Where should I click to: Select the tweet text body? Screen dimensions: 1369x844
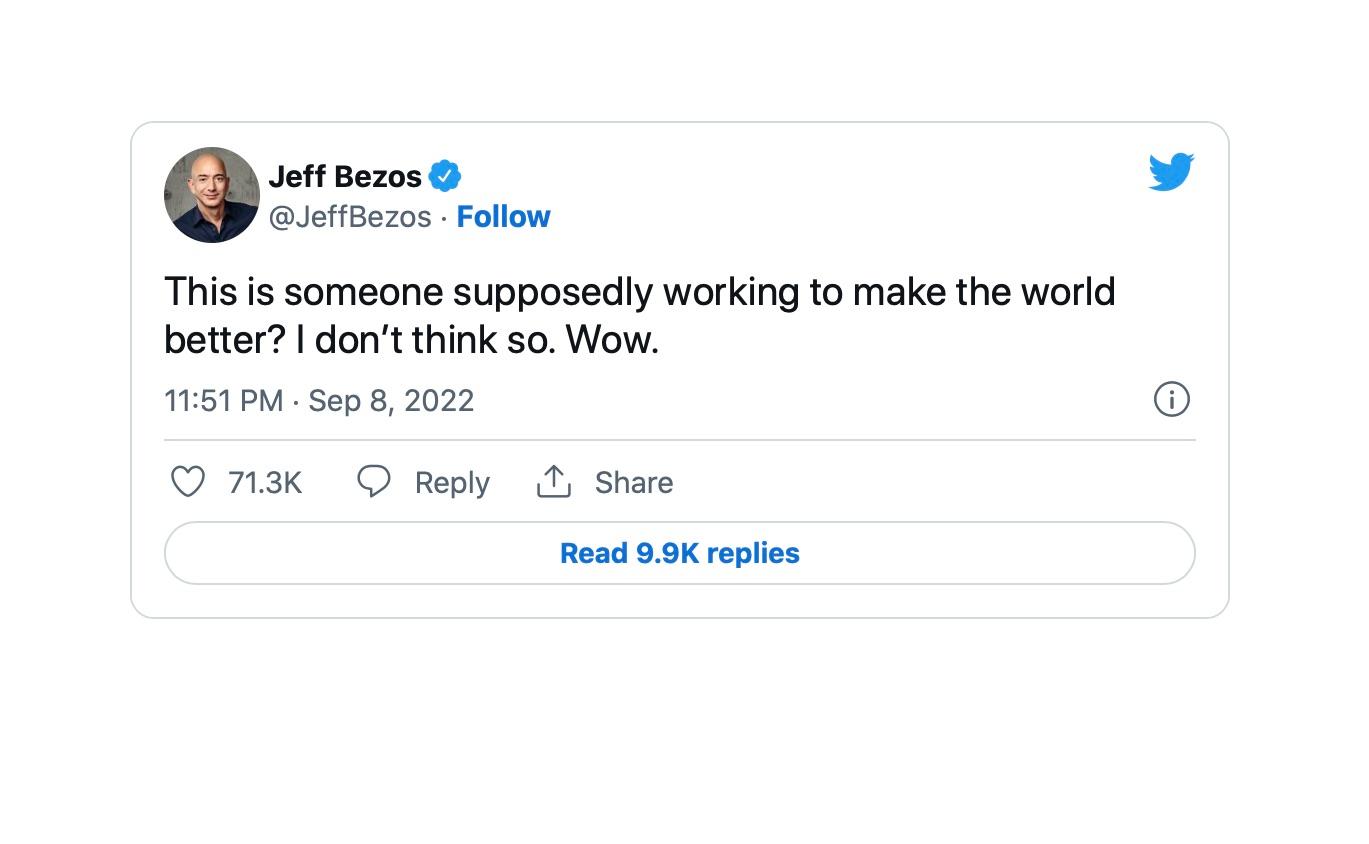639,315
